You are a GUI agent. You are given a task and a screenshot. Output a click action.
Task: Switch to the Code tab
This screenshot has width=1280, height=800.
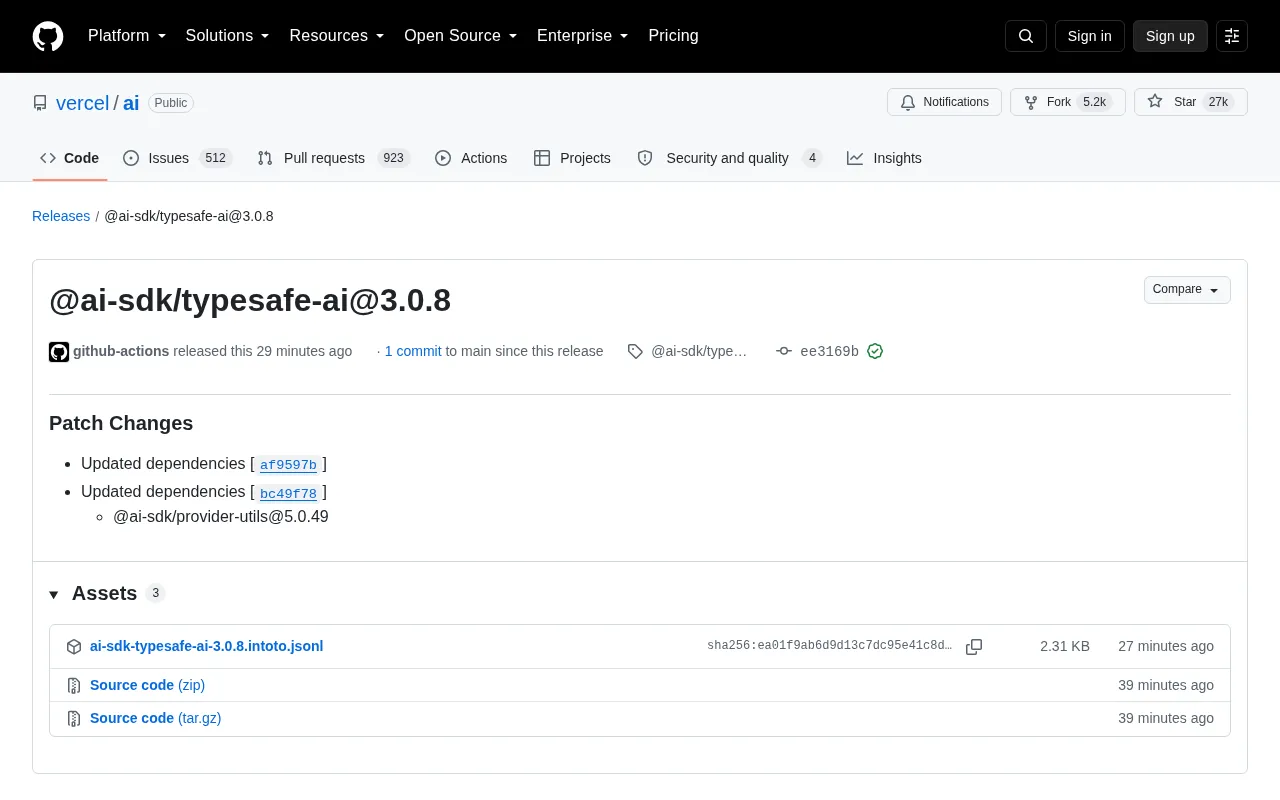point(70,158)
